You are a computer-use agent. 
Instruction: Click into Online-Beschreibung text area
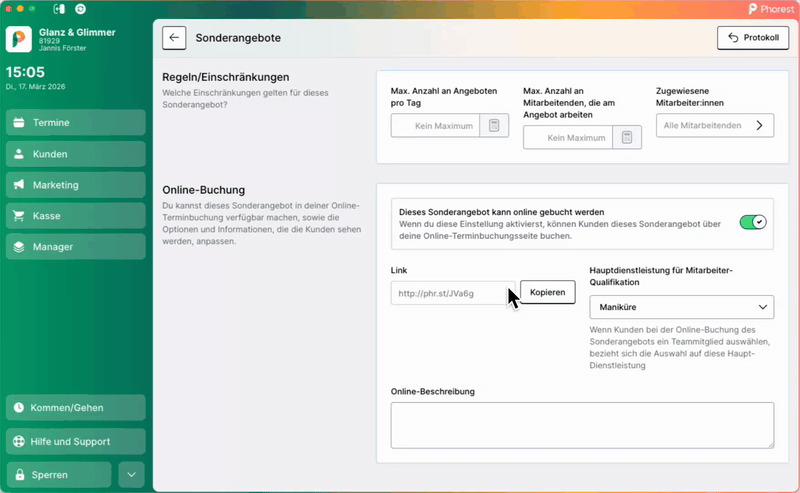(582, 425)
